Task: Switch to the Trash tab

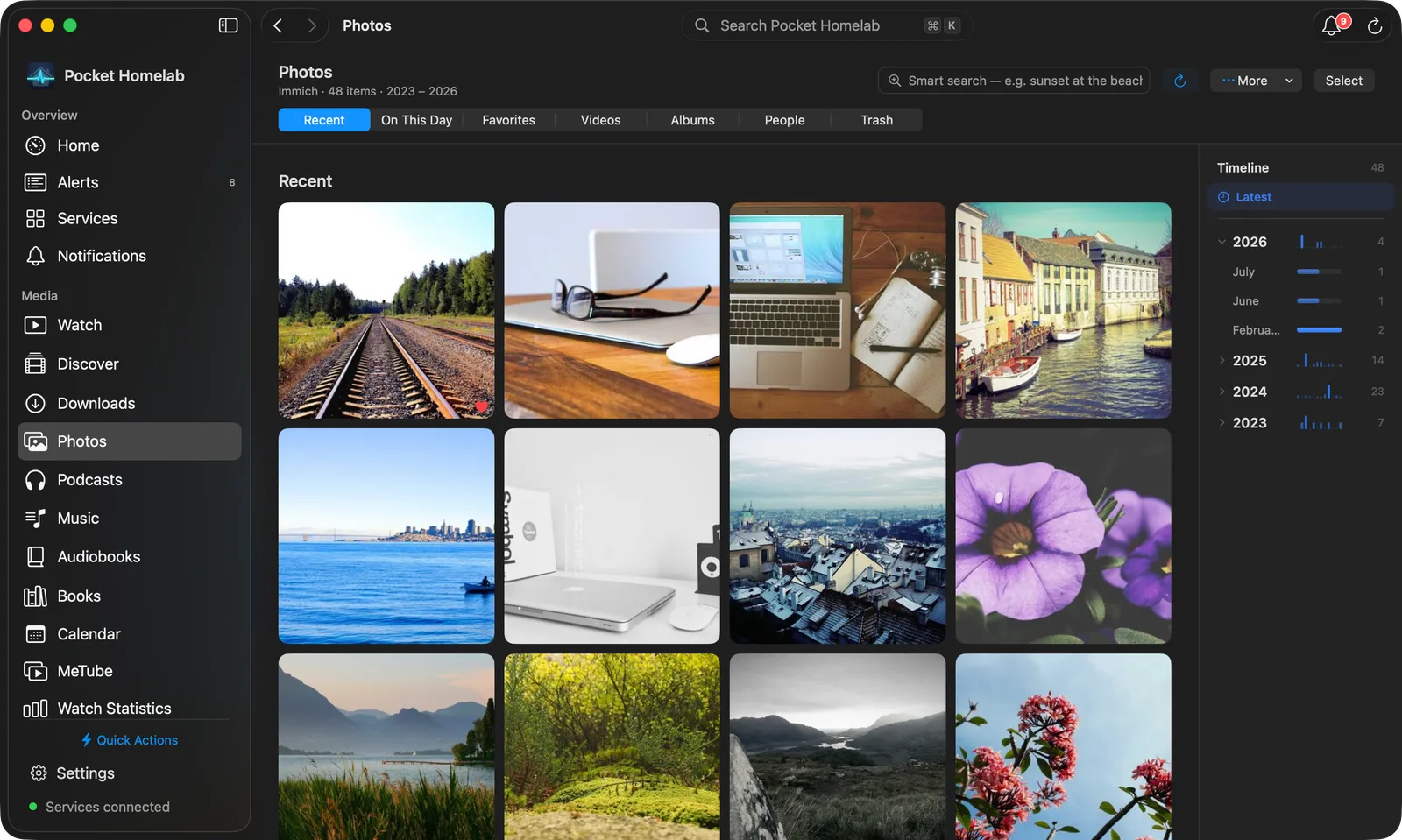Action: [876, 120]
